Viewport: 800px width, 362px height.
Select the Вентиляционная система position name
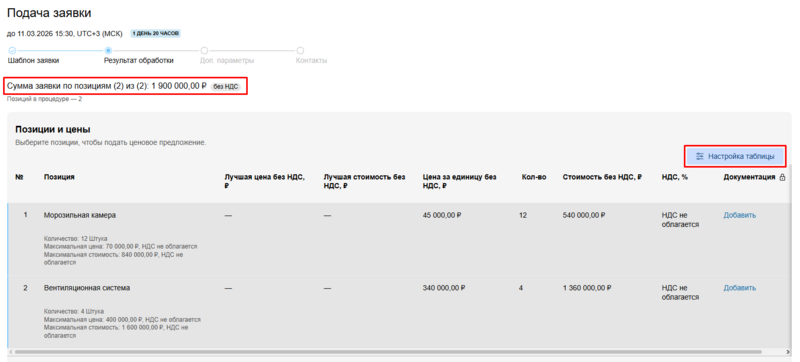87,288
